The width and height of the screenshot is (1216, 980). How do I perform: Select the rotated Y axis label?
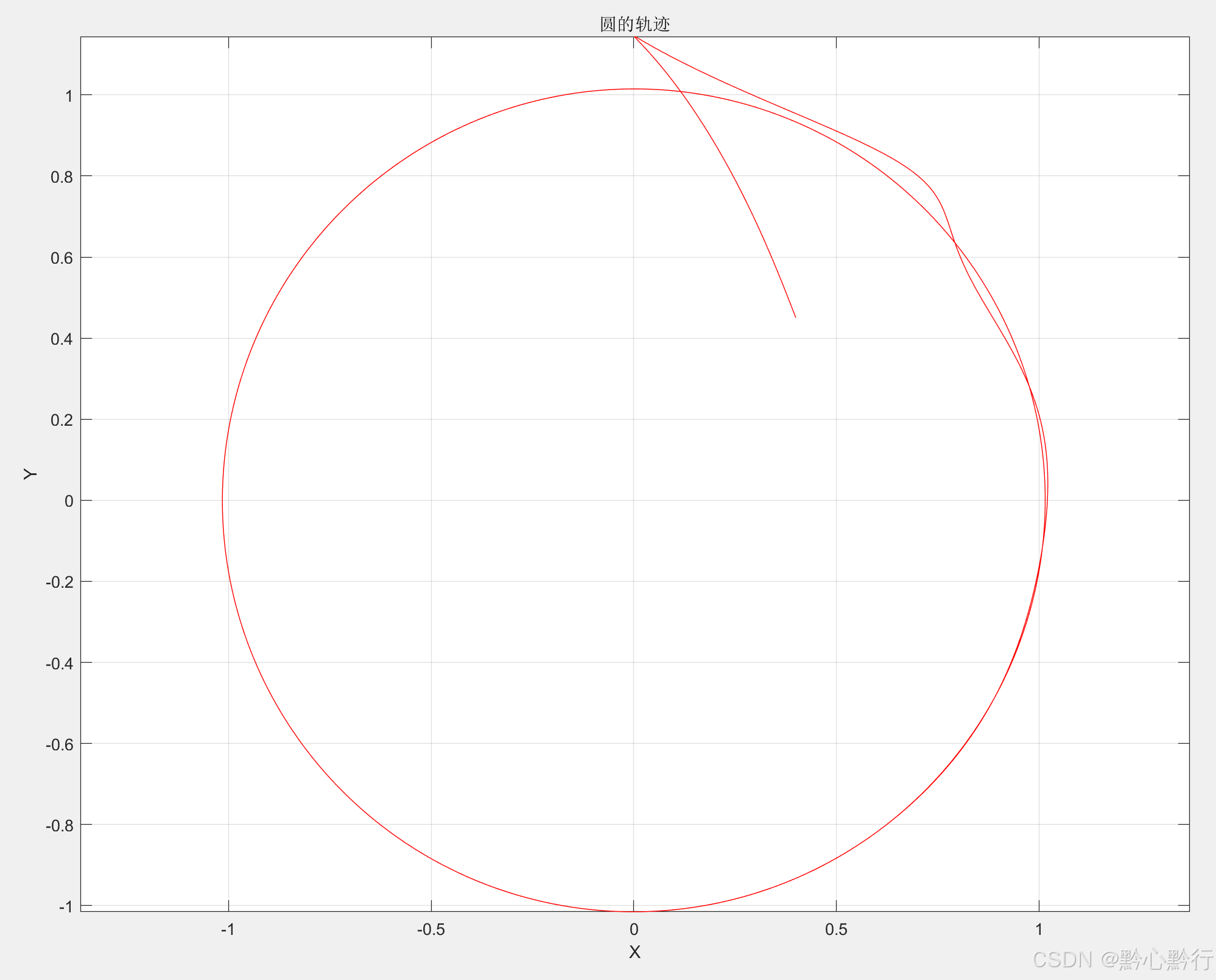pos(30,474)
